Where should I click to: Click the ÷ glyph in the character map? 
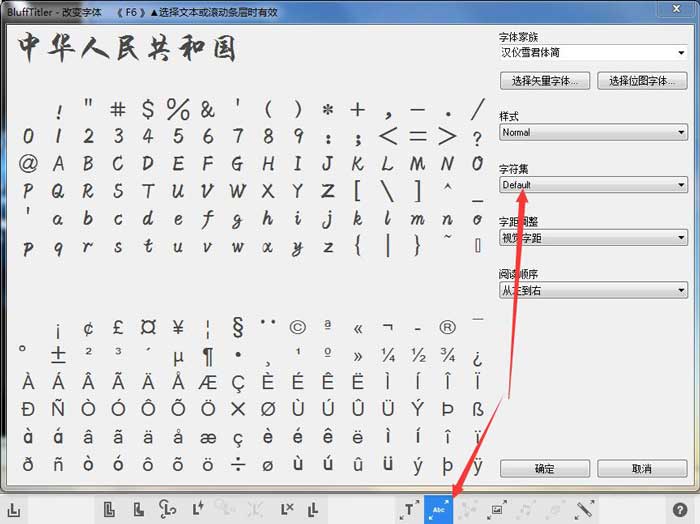[238, 465]
